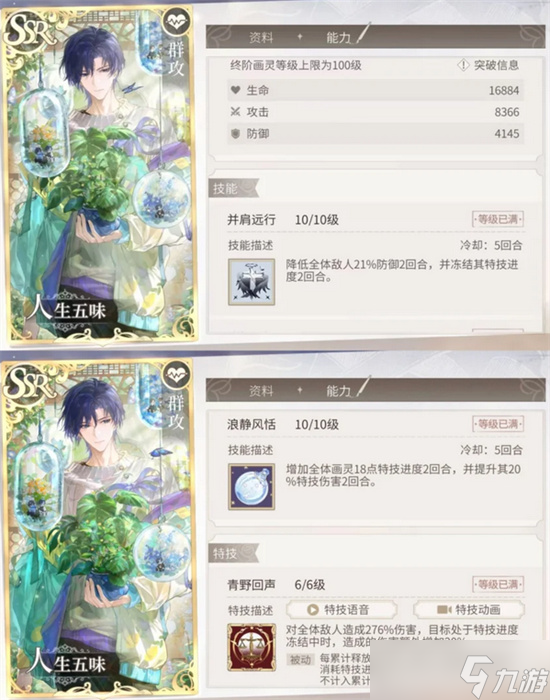Switch to the 资料 tab in the top panel
550x700 pixels.
(261, 38)
